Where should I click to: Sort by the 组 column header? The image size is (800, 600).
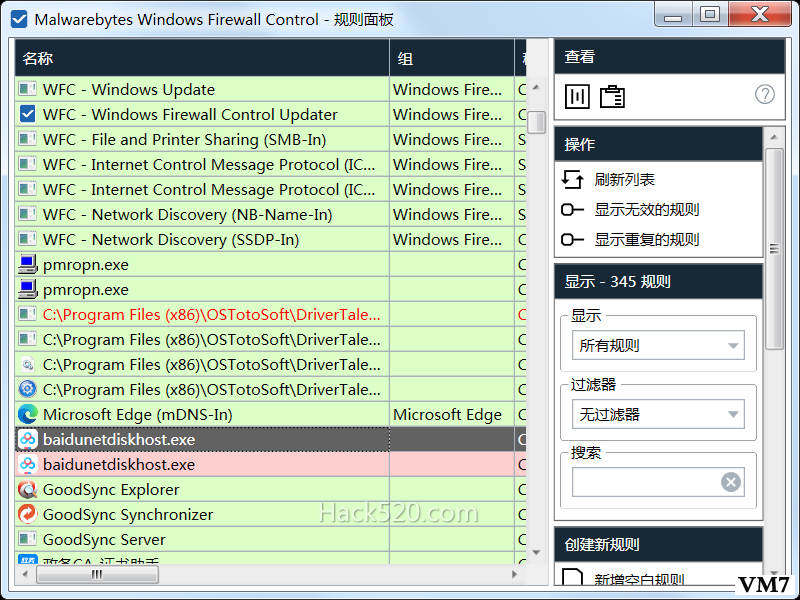pyautogui.click(x=452, y=58)
